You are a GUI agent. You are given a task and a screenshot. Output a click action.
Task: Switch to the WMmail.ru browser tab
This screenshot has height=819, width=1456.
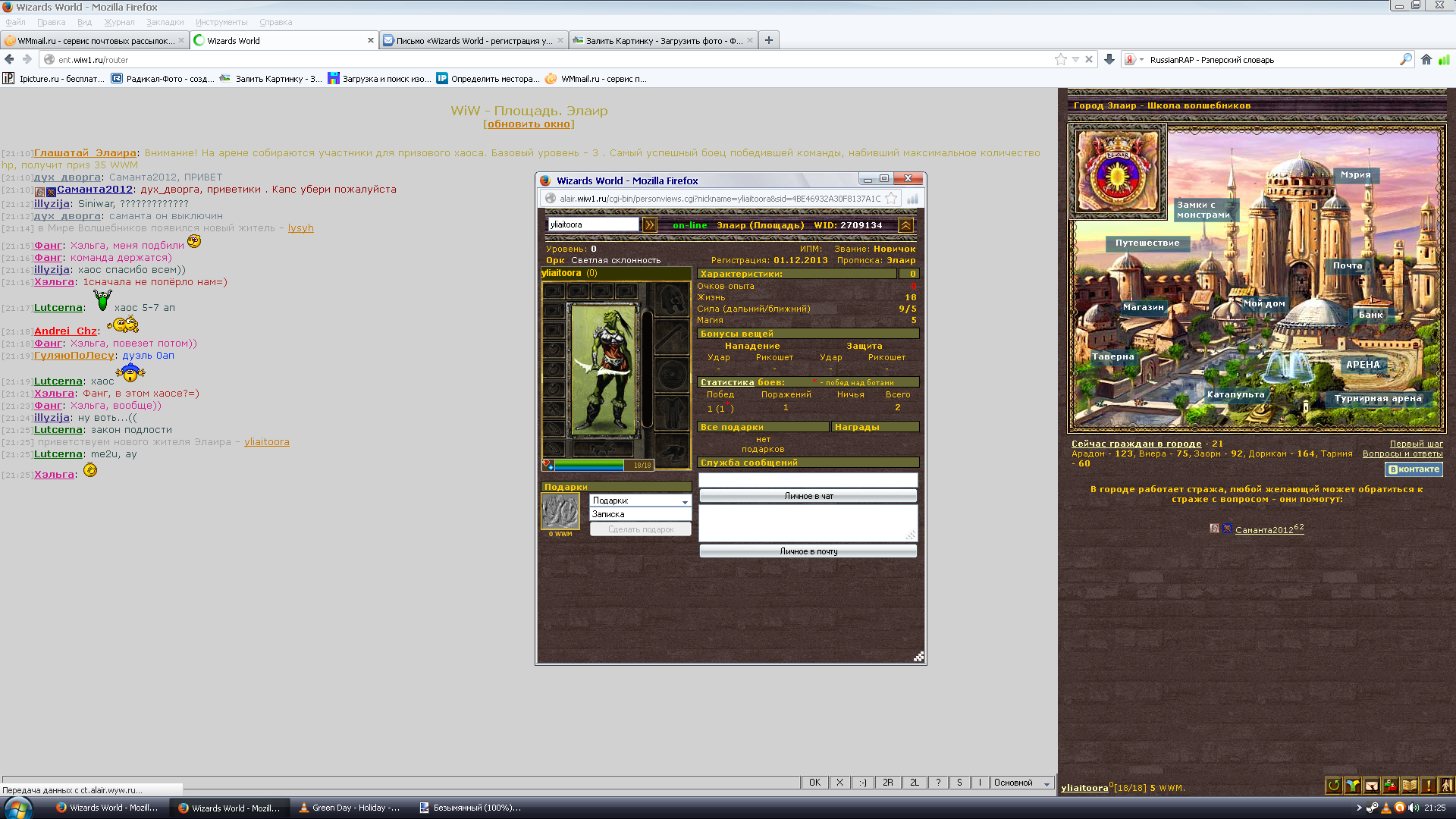coord(95,41)
